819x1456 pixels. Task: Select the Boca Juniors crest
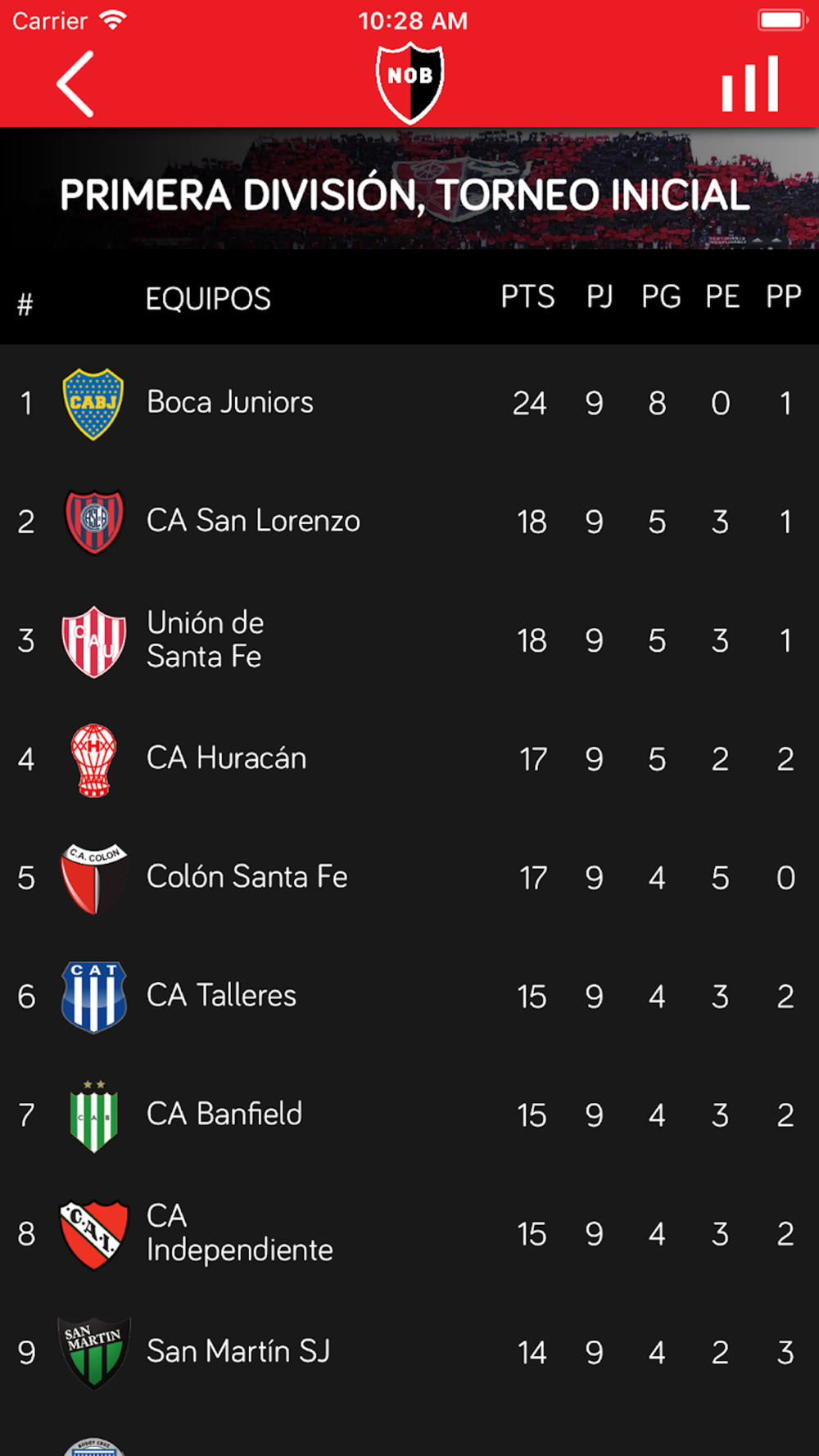coord(93,404)
